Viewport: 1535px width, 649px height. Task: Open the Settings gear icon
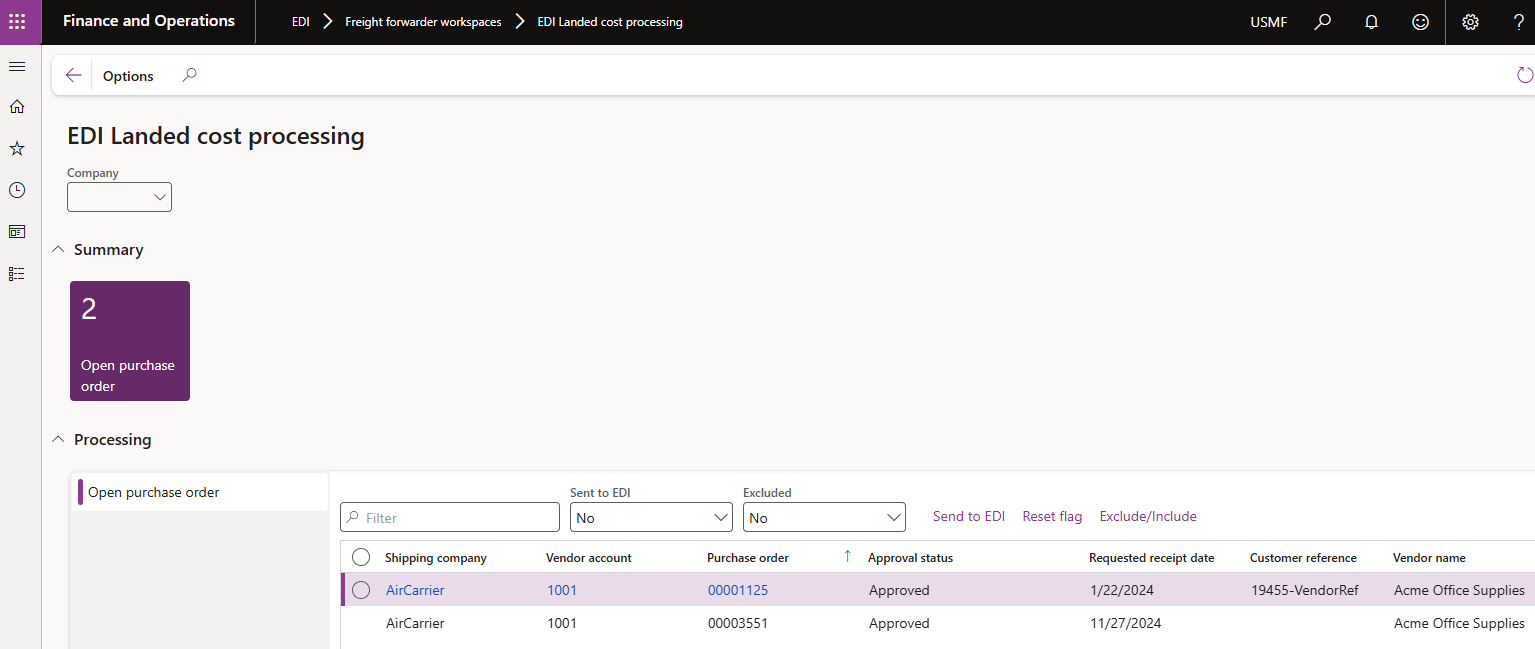click(x=1470, y=21)
